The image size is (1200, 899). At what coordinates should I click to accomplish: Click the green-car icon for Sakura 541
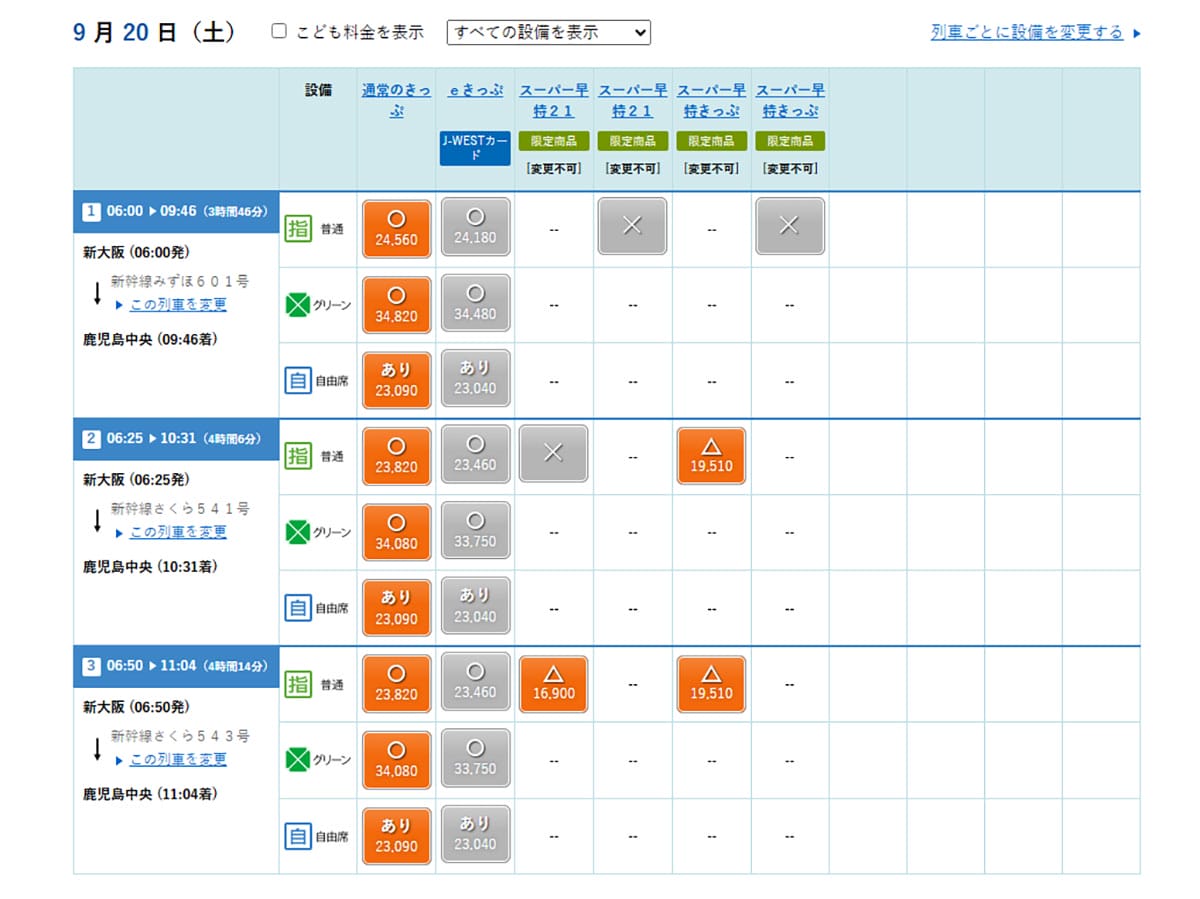pos(298,533)
